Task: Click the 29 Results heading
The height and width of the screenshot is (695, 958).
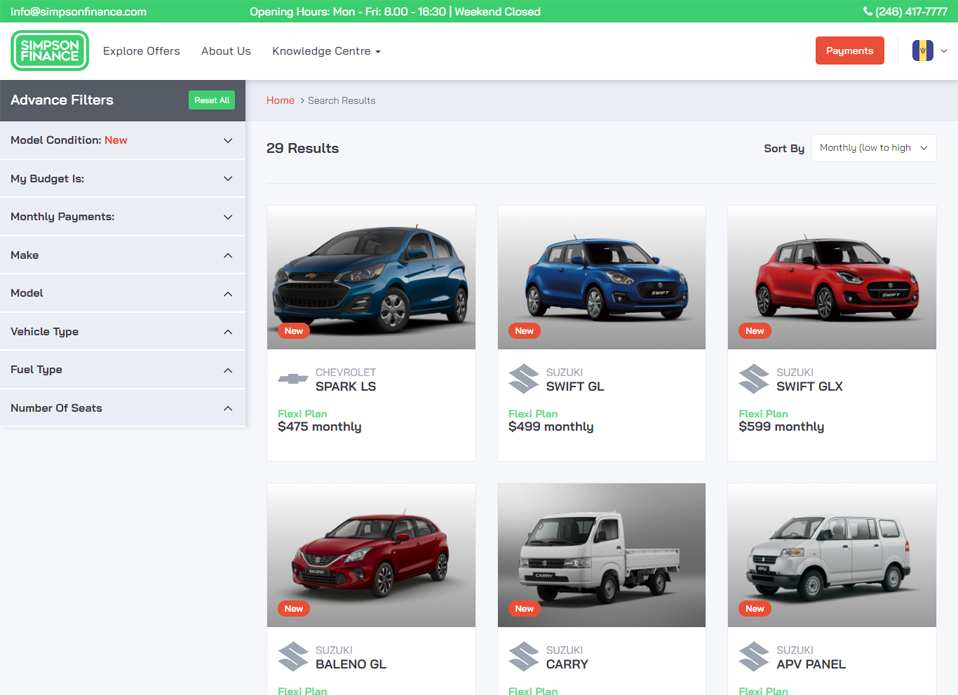Action: pyautogui.click(x=302, y=148)
